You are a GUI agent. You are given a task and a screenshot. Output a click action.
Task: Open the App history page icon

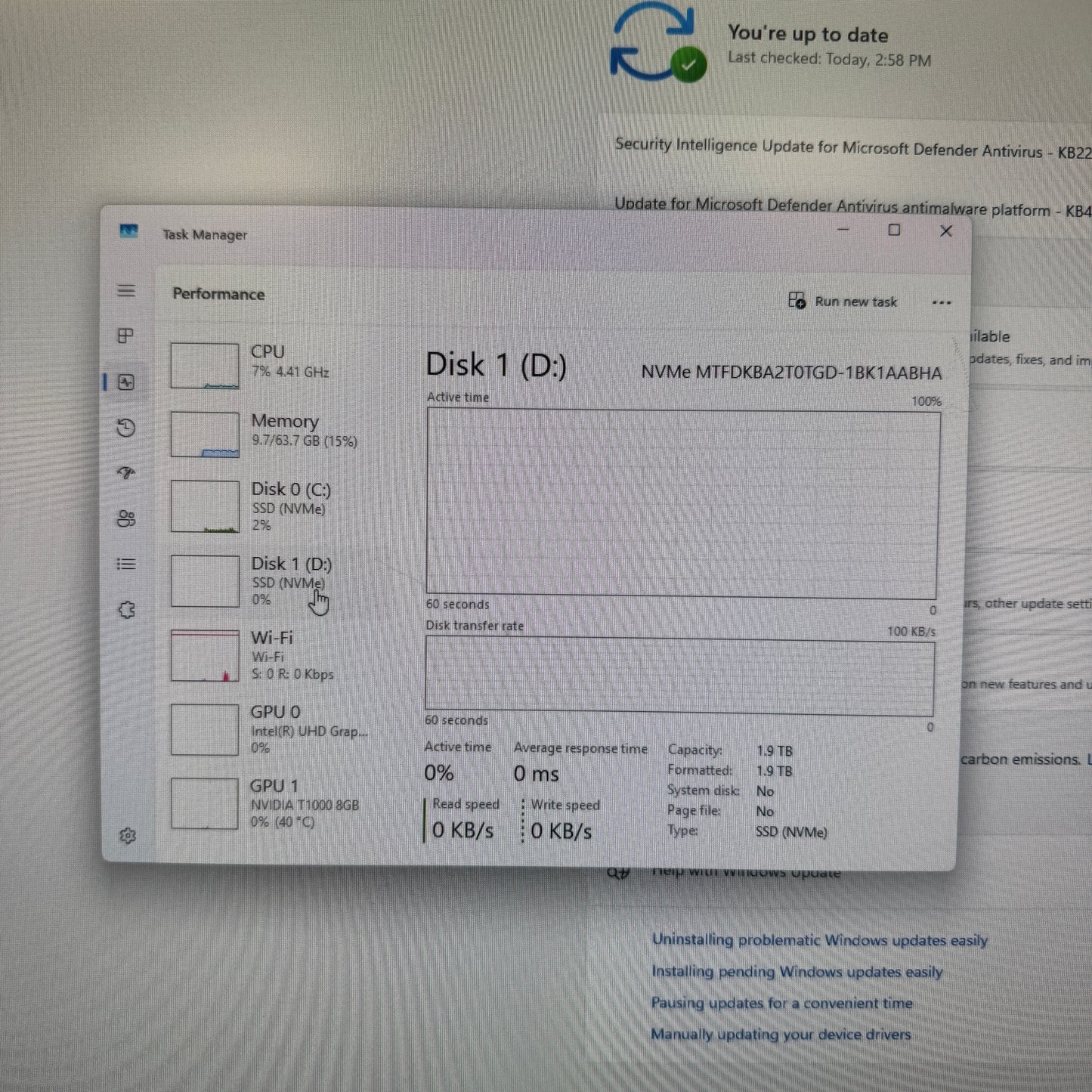[x=126, y=428]
